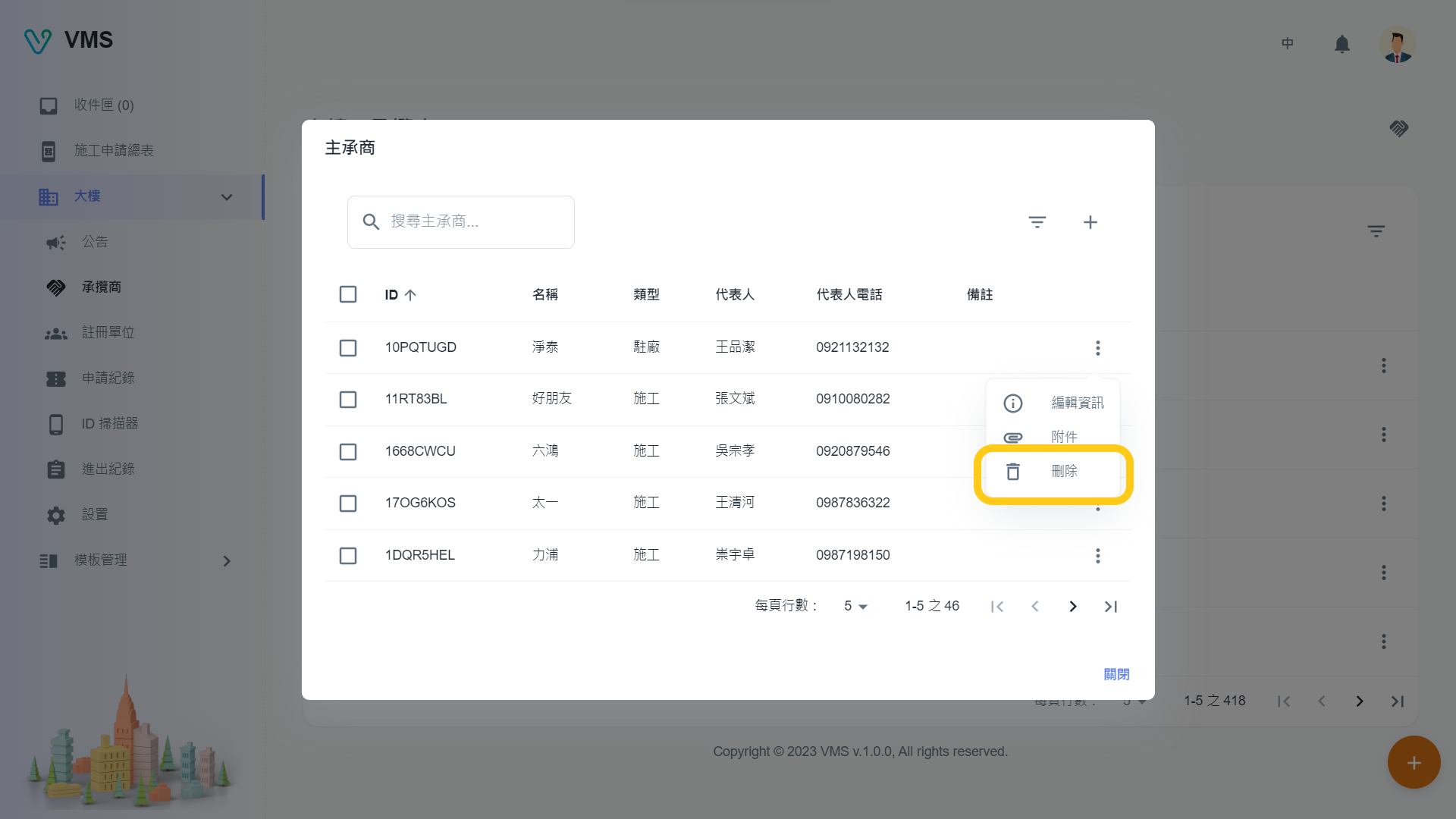Open the rows-per-page dropdown in the dialog
The image size is (1456, 819).
[855, 607]
